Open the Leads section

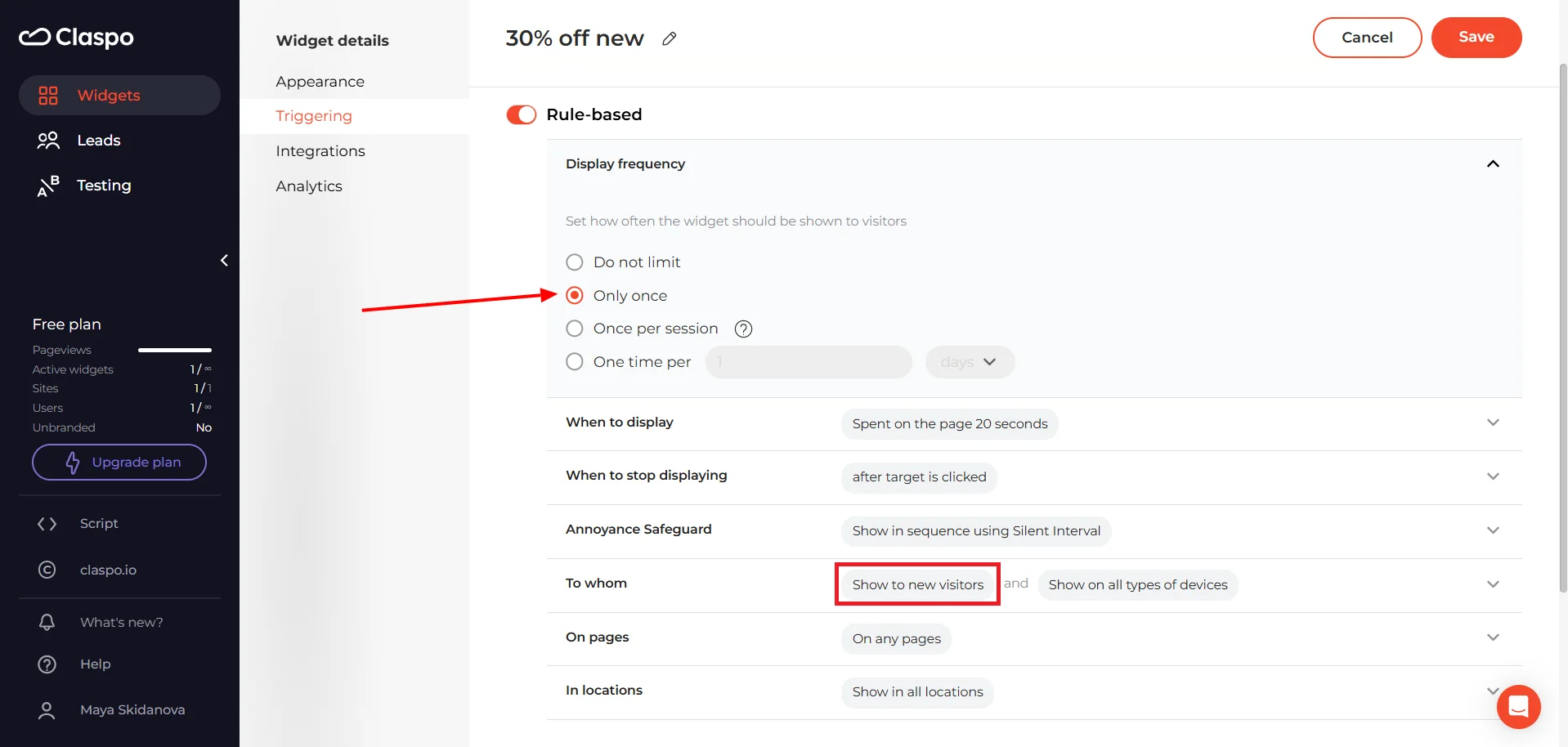coord(98,141)
